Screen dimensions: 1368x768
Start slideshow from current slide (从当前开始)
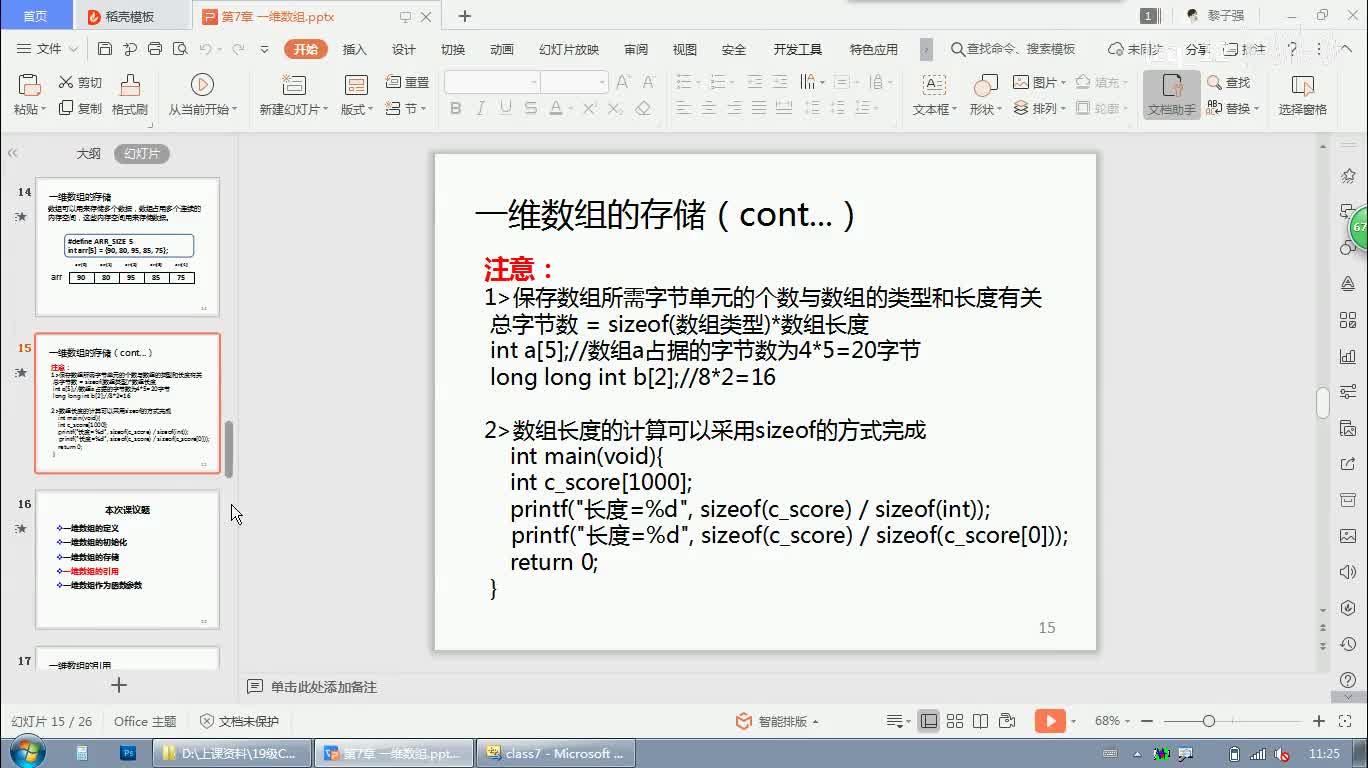click(x=202, y=86)
